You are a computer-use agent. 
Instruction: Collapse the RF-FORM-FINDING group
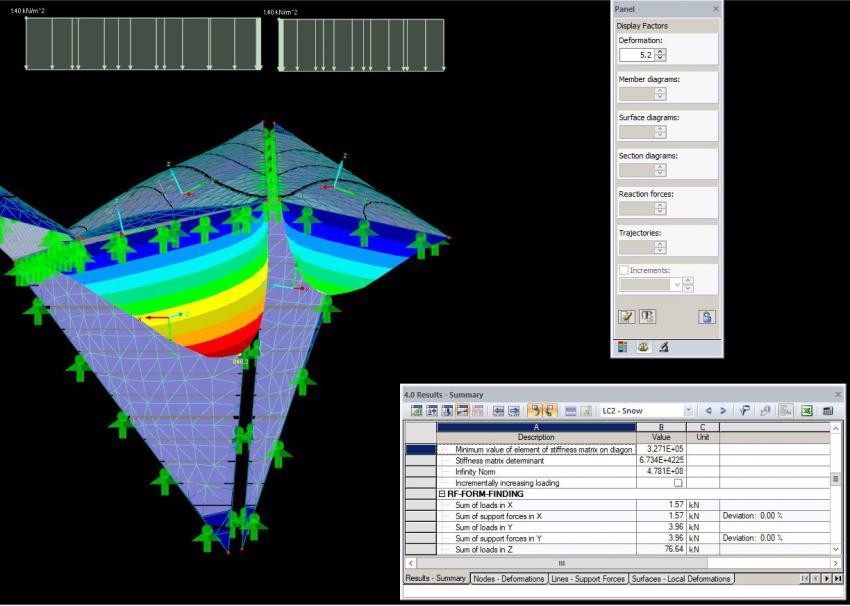coord(442,494)
